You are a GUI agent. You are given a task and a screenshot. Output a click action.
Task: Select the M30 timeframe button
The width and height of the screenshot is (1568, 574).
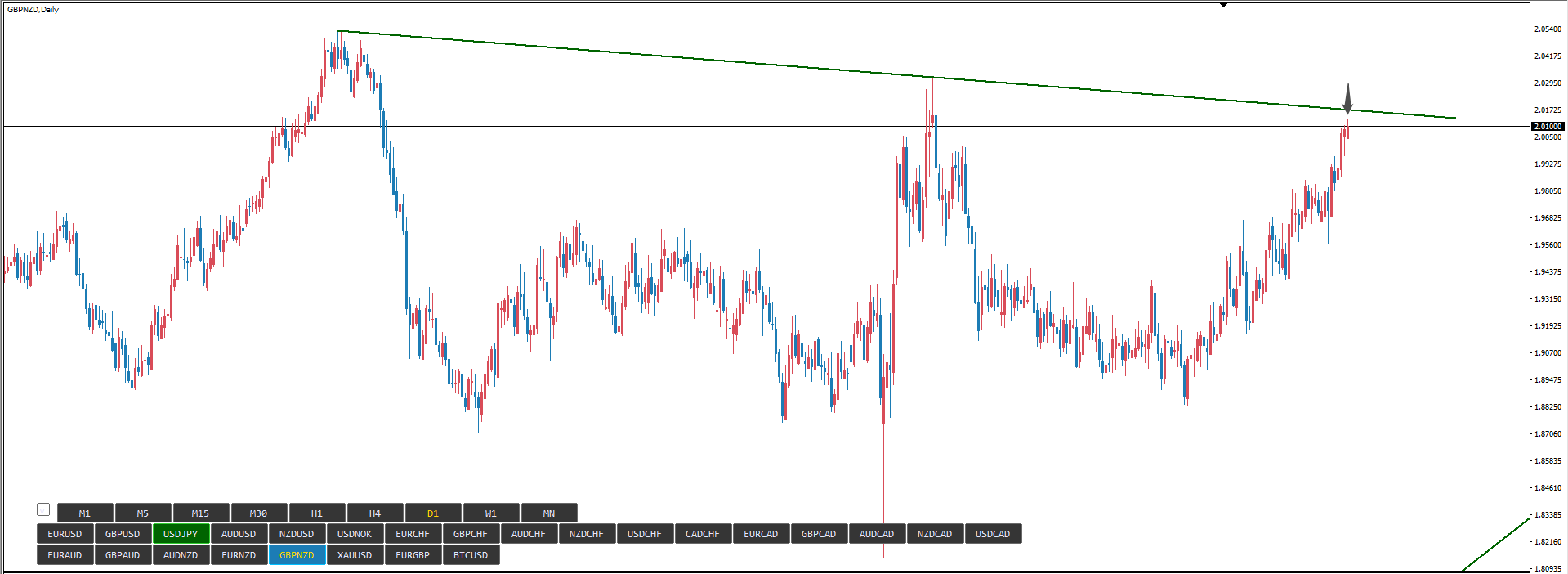tap(259, 513)
